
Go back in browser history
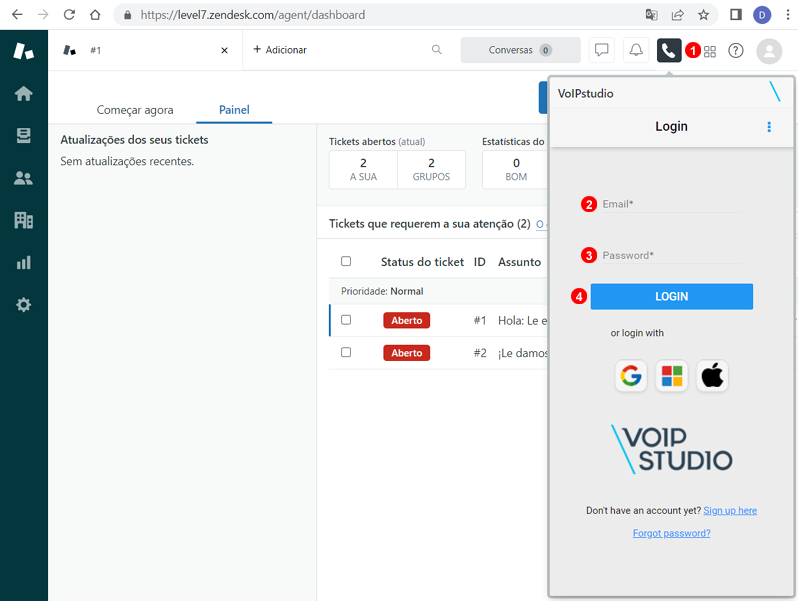coord(17,15)
